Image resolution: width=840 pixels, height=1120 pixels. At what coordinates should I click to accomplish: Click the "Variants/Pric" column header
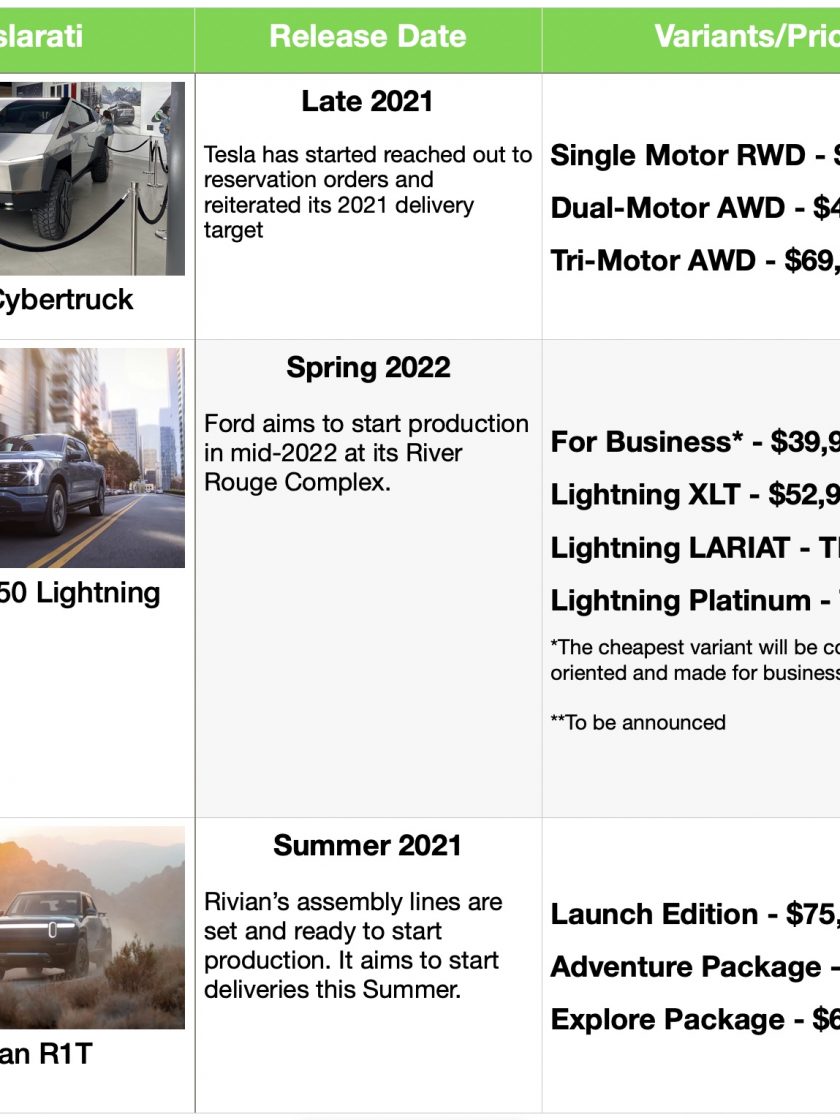pyautogui.click(x=747, y=36)
